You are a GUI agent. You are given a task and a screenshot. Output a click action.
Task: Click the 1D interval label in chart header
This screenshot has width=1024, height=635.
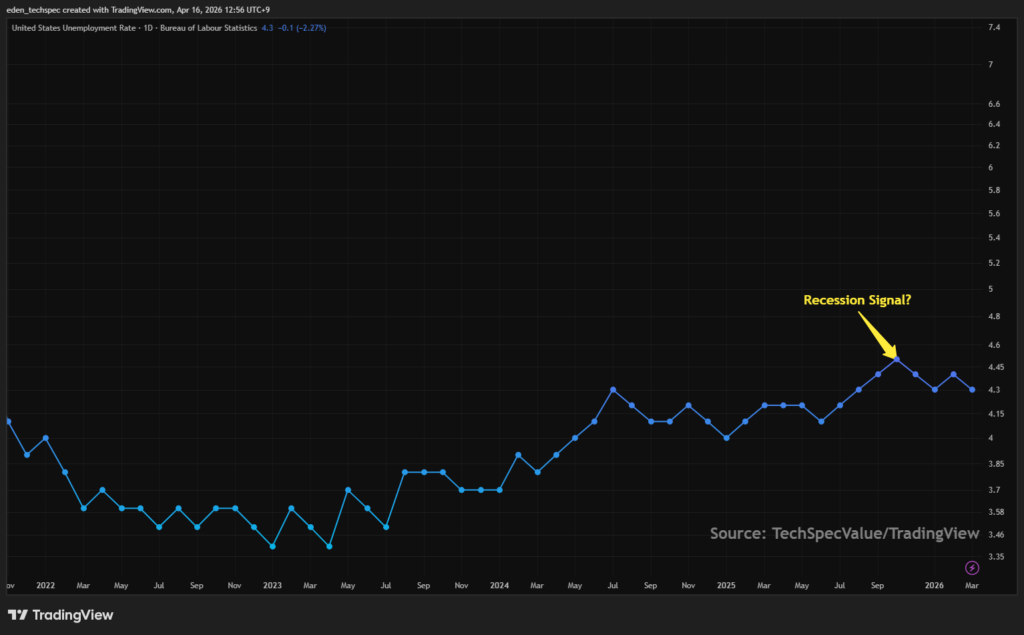coord(148,28)
